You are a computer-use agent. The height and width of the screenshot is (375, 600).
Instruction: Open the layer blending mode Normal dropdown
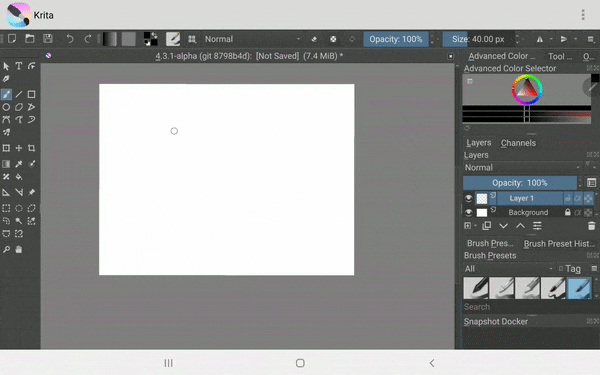[522, 168]
